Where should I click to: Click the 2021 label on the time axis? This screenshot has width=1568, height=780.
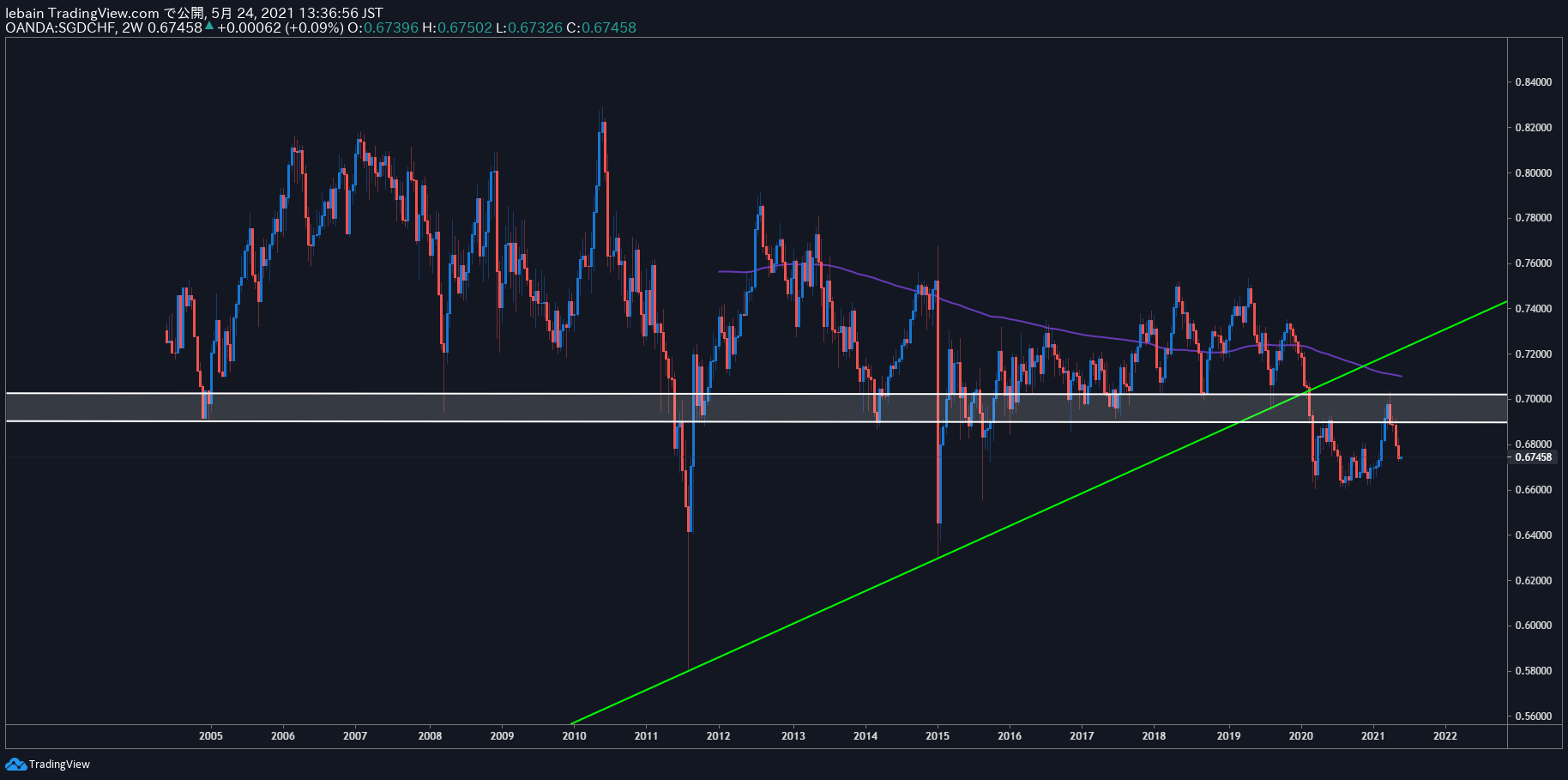pyautogui.click(x=1373, y=735)
